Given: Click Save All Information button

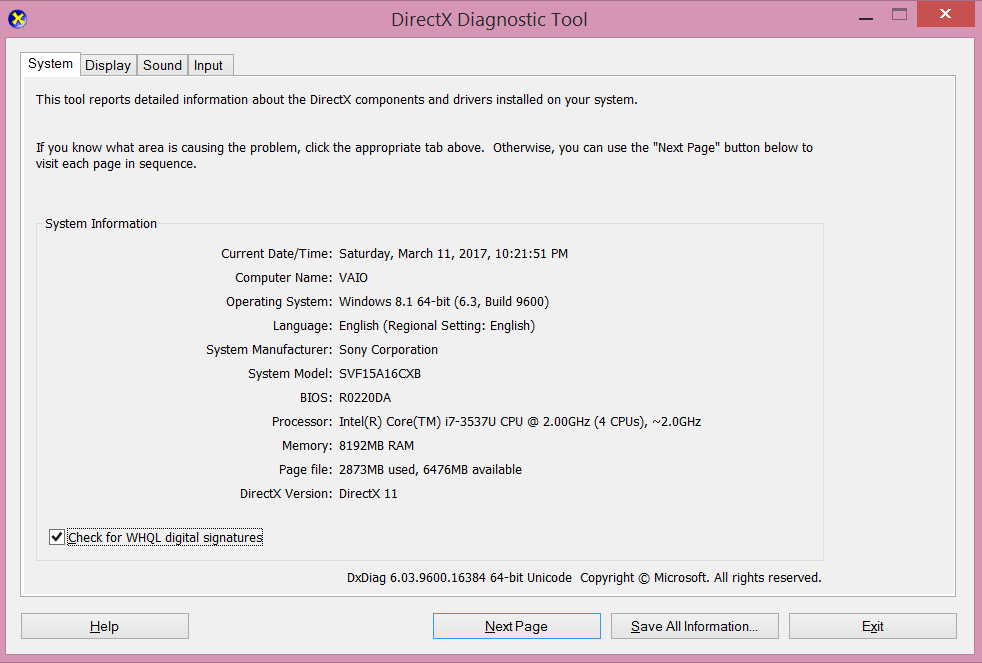Looking at the screenshot, I should coord(695,626).
